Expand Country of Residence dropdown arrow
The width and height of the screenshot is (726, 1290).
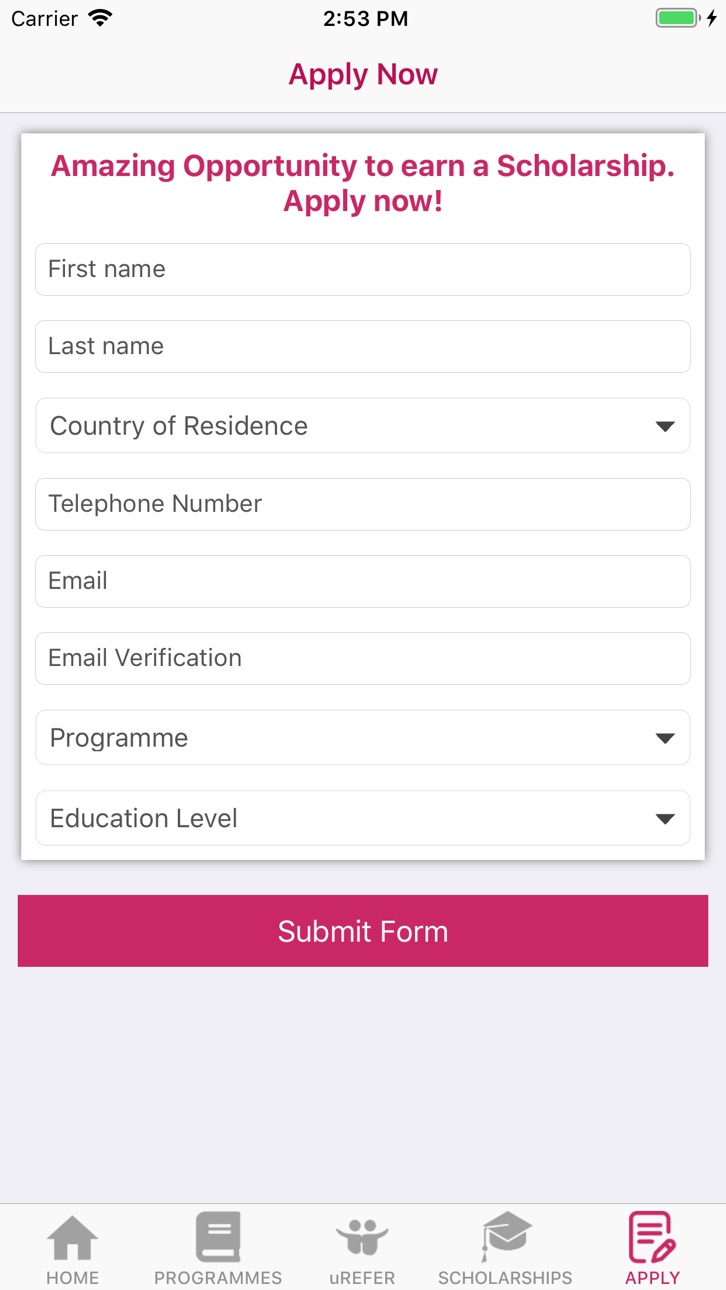[x=665, y=427]
